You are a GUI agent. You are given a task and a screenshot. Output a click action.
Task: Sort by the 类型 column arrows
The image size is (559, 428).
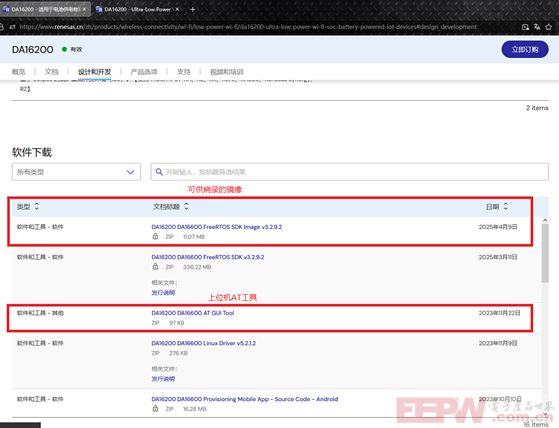point(37,206)
